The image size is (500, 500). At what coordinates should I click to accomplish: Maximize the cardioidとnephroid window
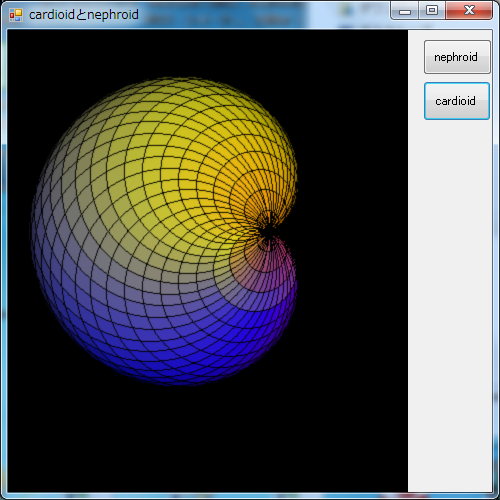[x=432, y=11]
